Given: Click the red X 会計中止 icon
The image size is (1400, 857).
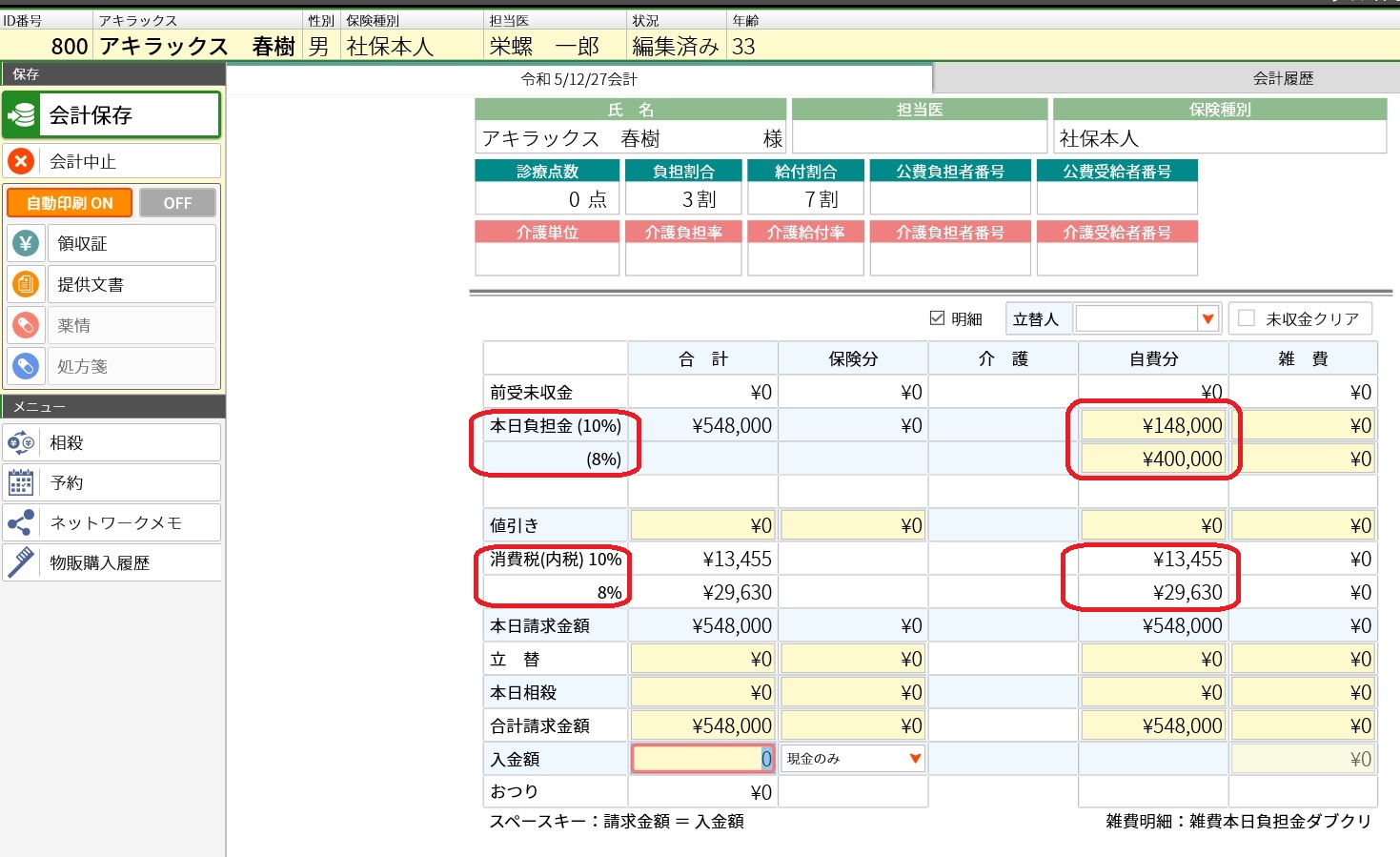Looking at the screenshot, I should 21,161.
